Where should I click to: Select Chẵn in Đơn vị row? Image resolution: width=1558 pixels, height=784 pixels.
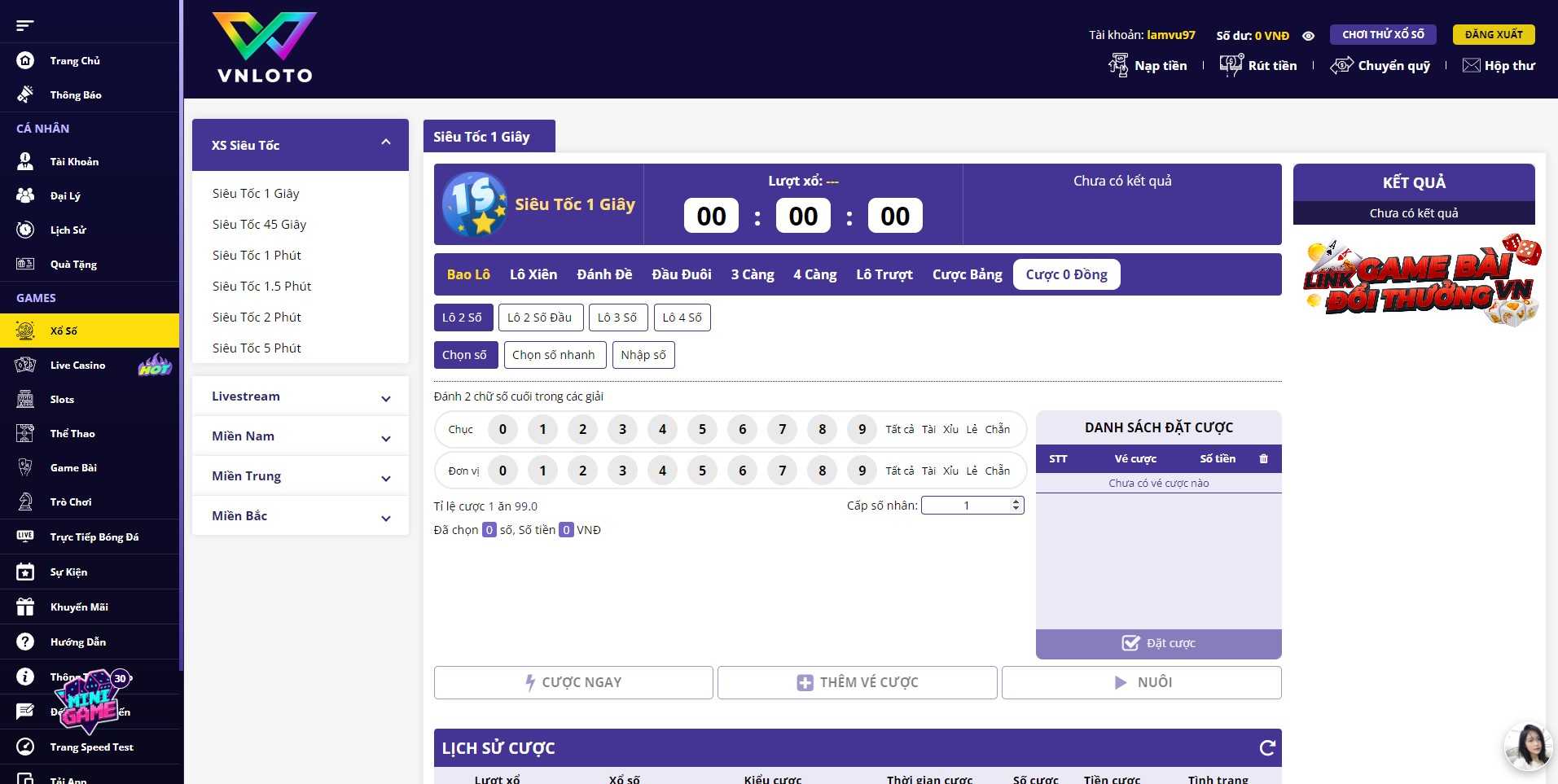[998, 471]
